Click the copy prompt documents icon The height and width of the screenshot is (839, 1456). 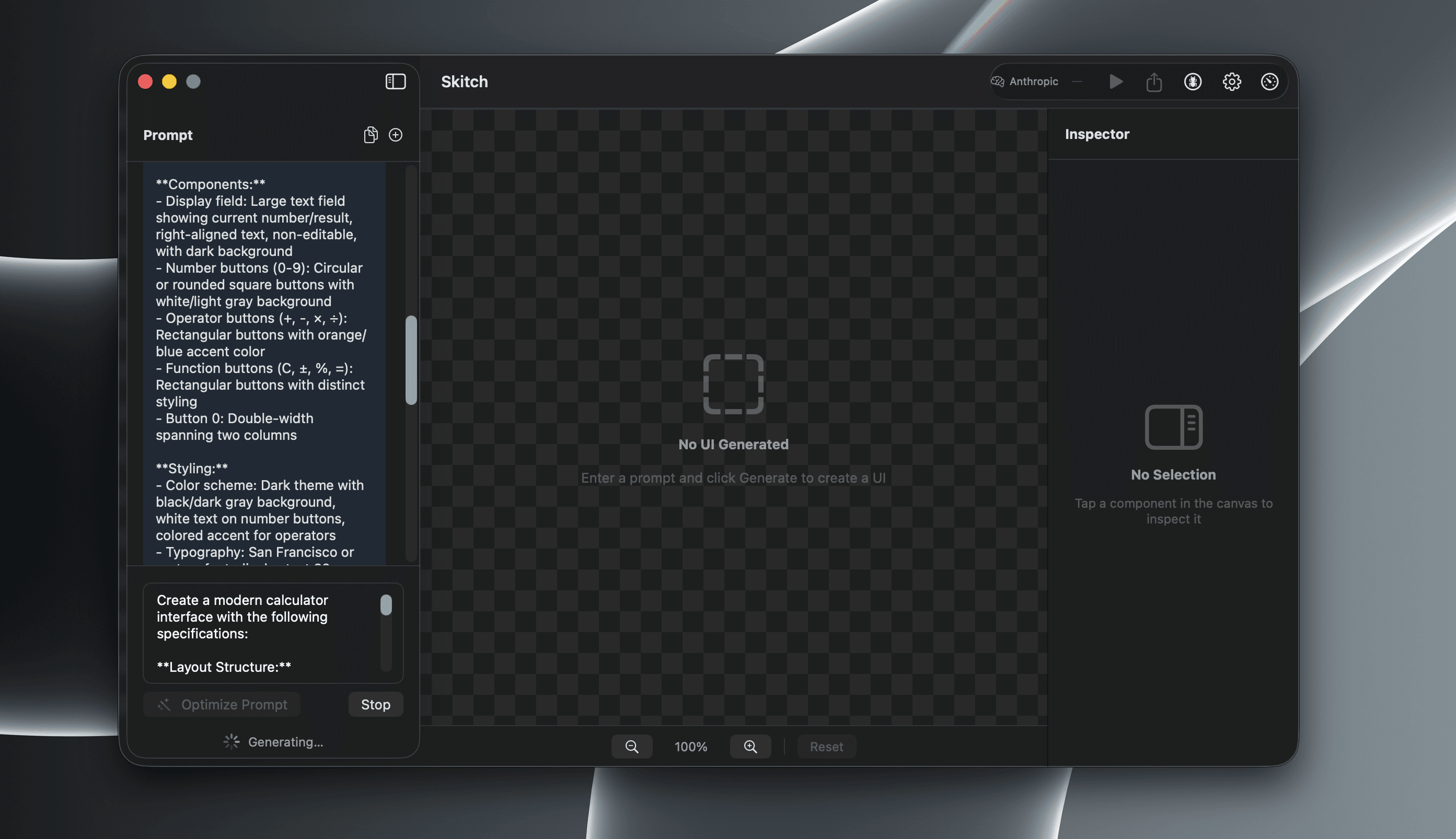pyautogui.click(x=371, y=135)
